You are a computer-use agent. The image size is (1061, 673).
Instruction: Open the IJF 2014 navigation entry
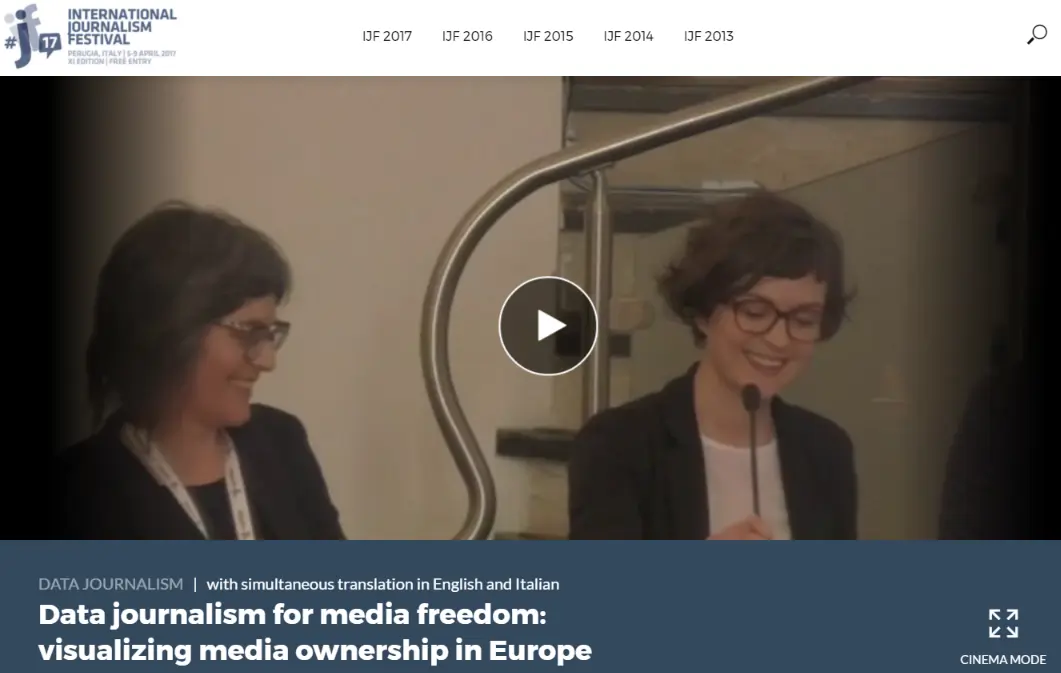click(629, 37)
